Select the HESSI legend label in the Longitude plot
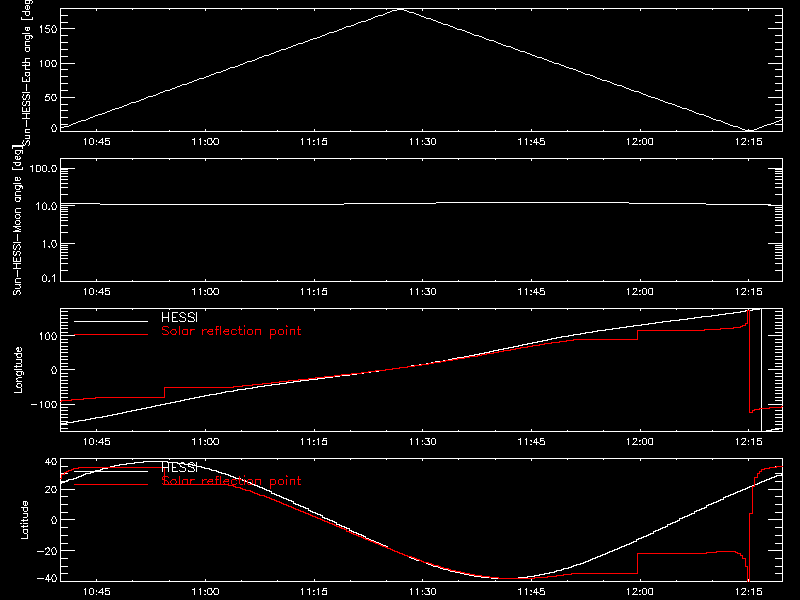Screen dimensions: 800x600 tap(179, 317)
